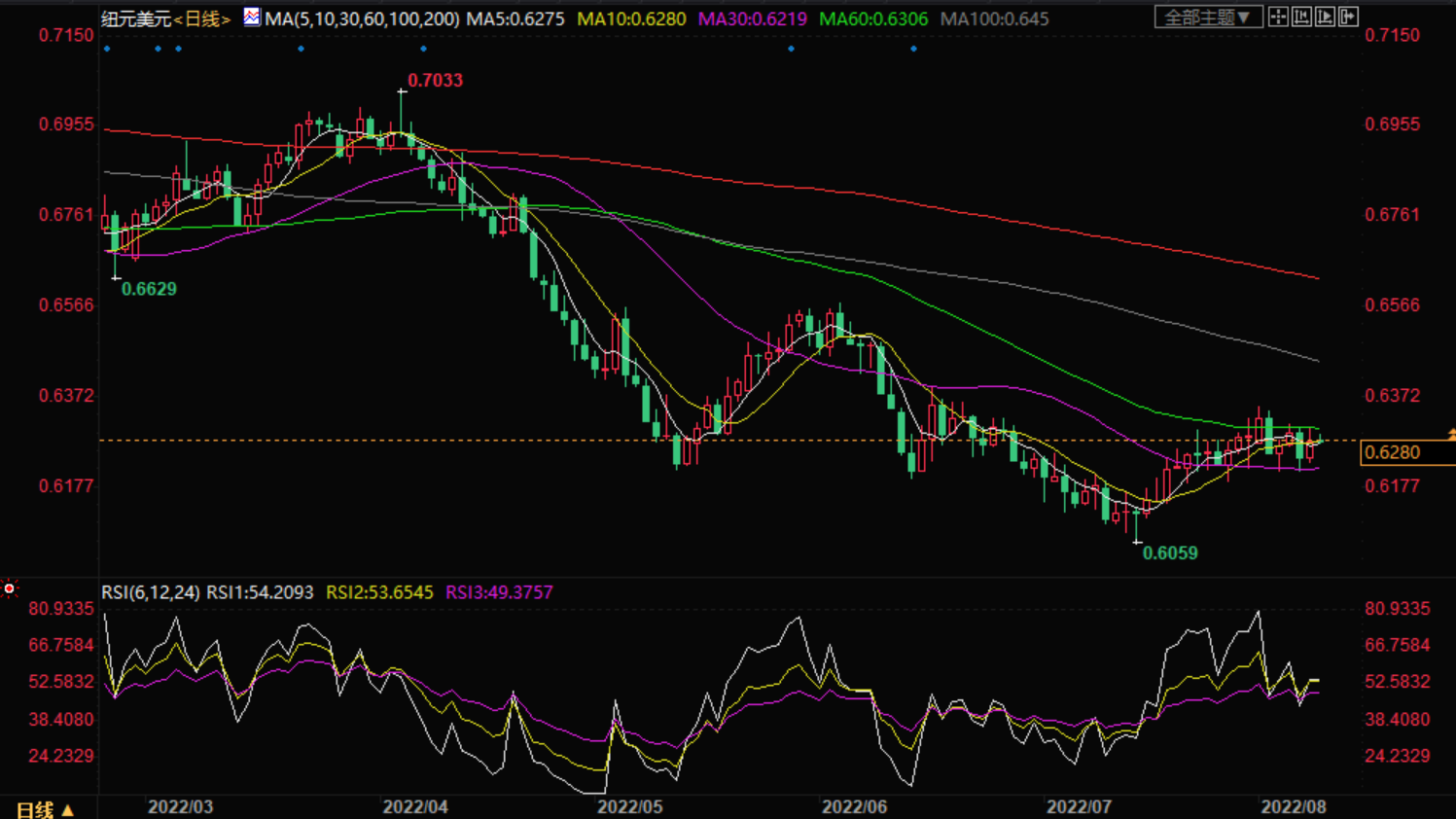Select the MA60:0.6306 green legend label
Image resolution: width=1456 pixels, height=819 pixels.
(x=872, y=18)
